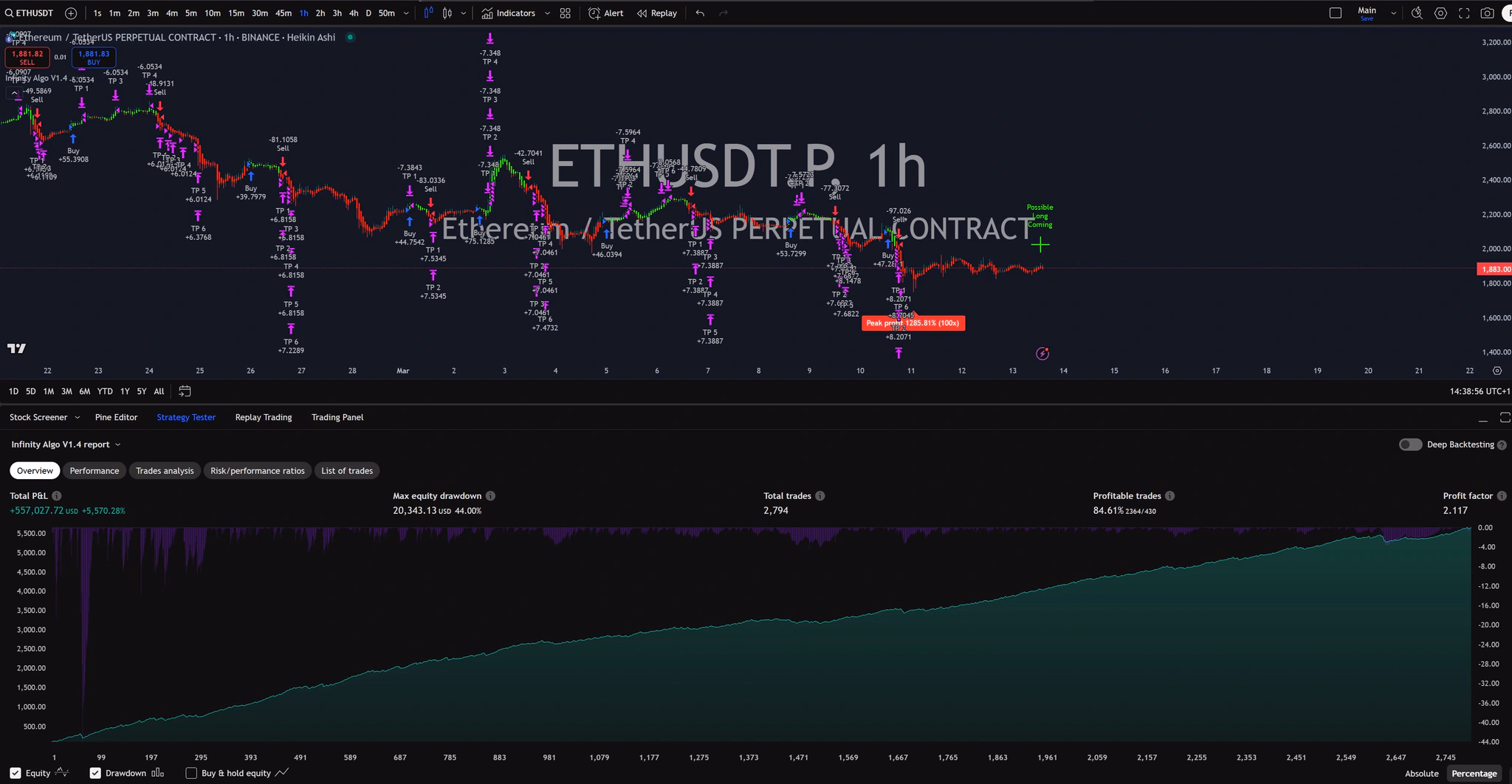Screen dimensions: 1512x784
Task: Enter fullscreen mode
Action: tap(1463, 13)
